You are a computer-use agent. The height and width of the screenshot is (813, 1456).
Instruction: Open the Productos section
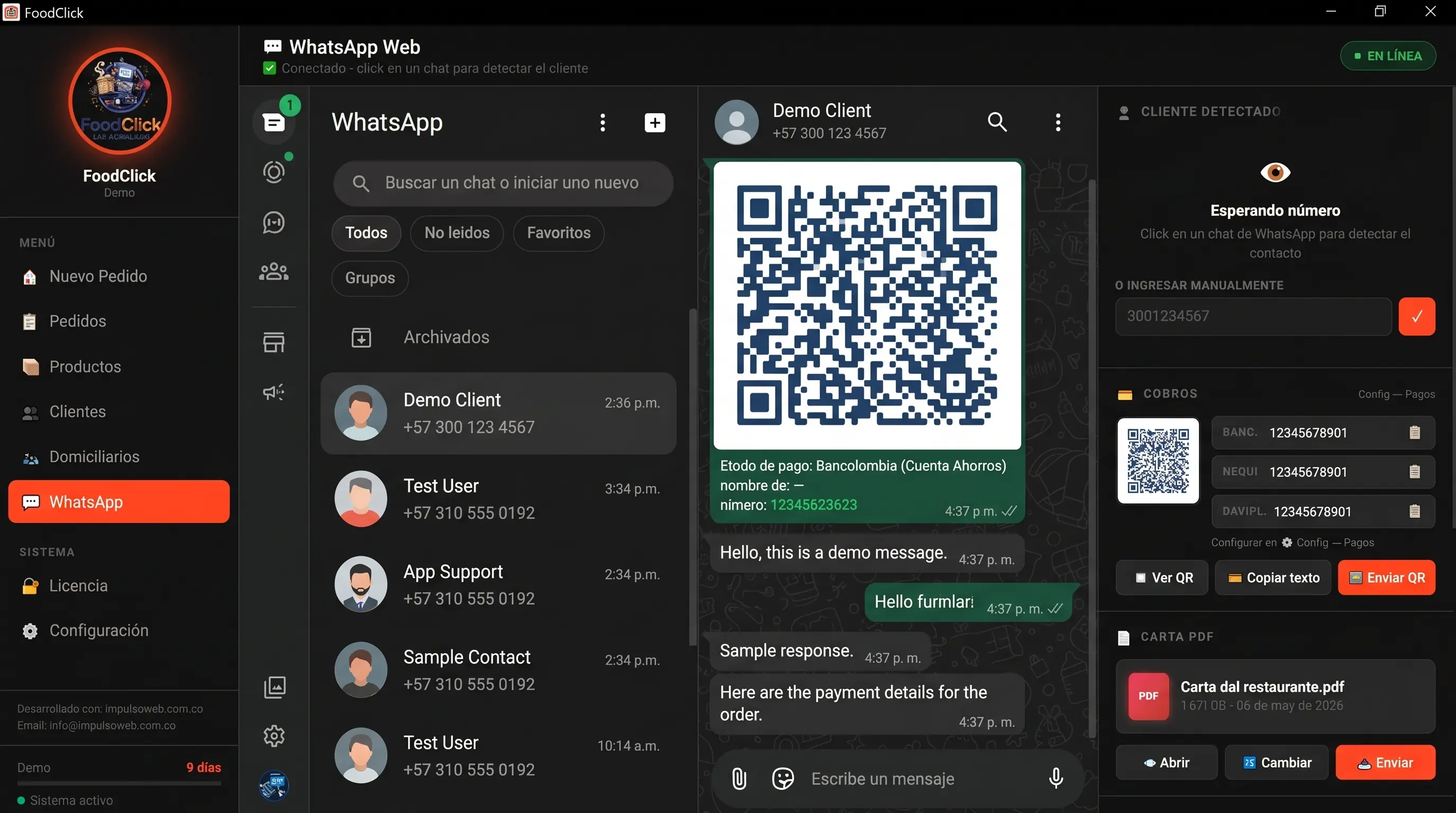[x=119, y=366]
